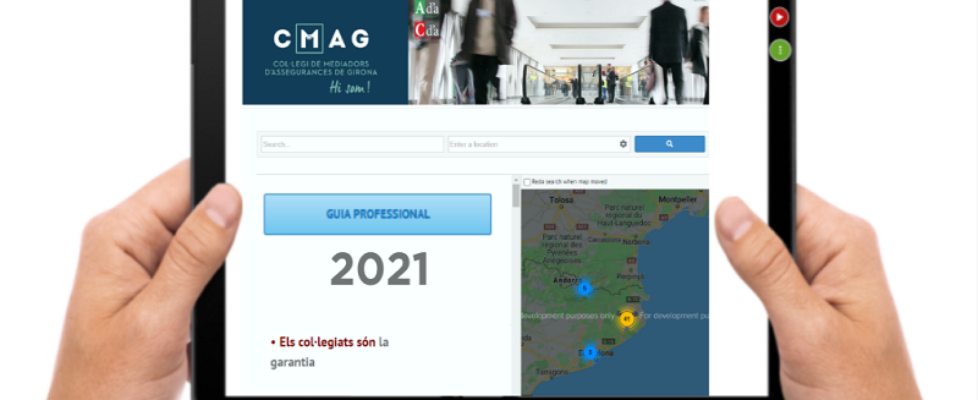Image resolution: width=978 pixels, height=400 pixels.
Task: Click the results list scrollbar thumb
Action: tap(516, 195)
